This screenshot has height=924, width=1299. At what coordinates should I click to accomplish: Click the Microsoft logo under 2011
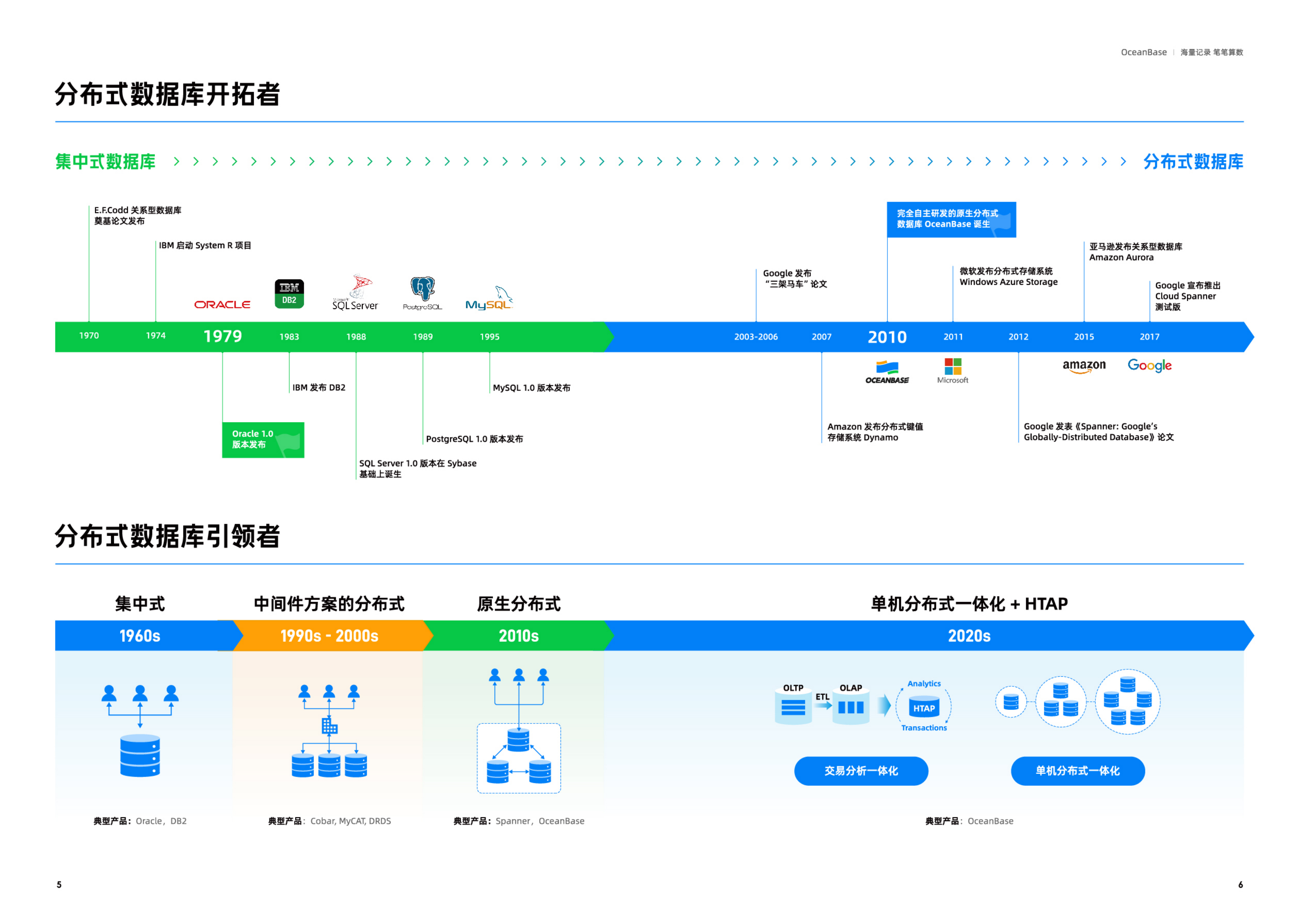953,371
